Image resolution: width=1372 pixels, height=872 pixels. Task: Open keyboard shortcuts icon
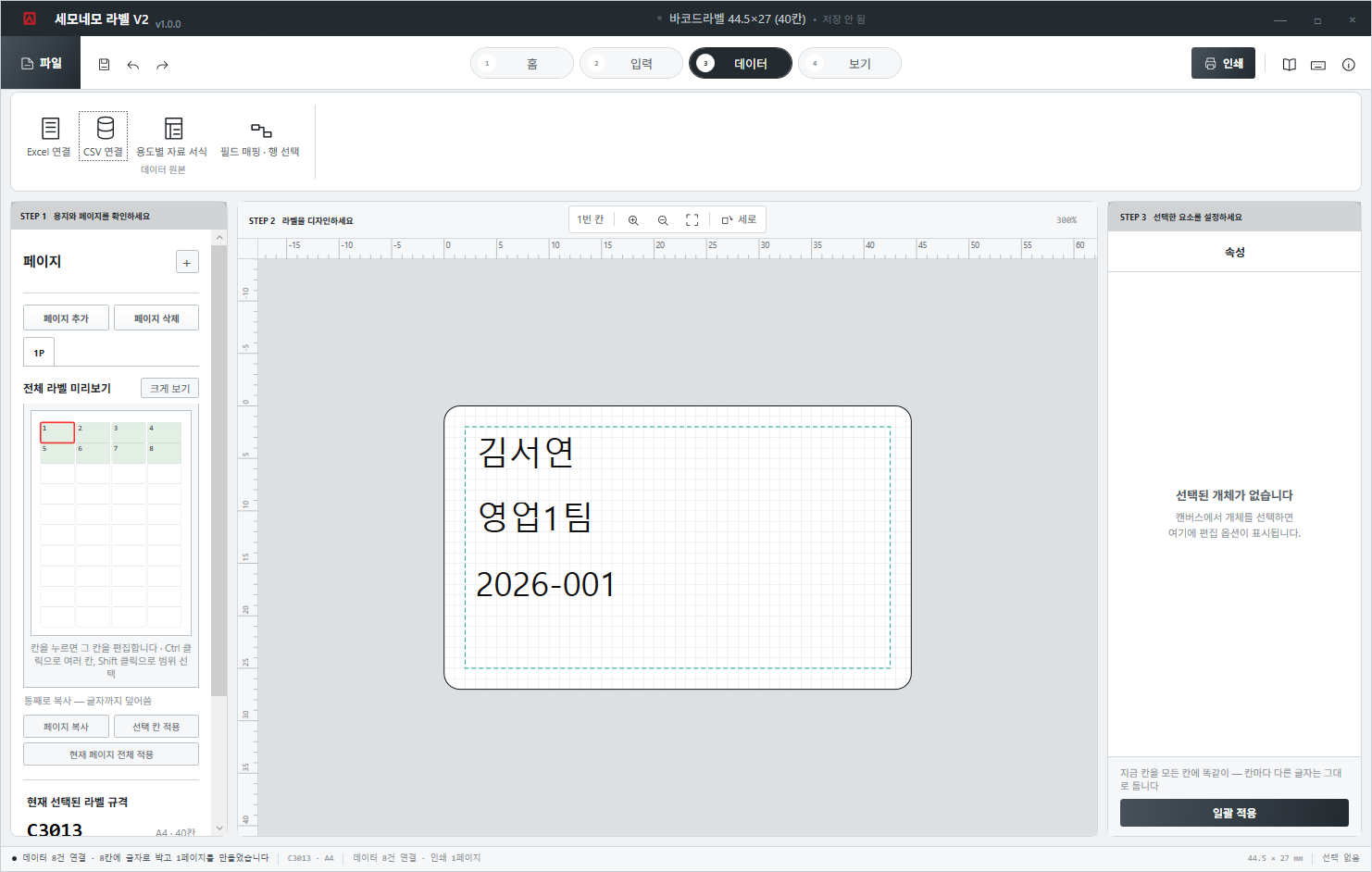point(1318,65)
